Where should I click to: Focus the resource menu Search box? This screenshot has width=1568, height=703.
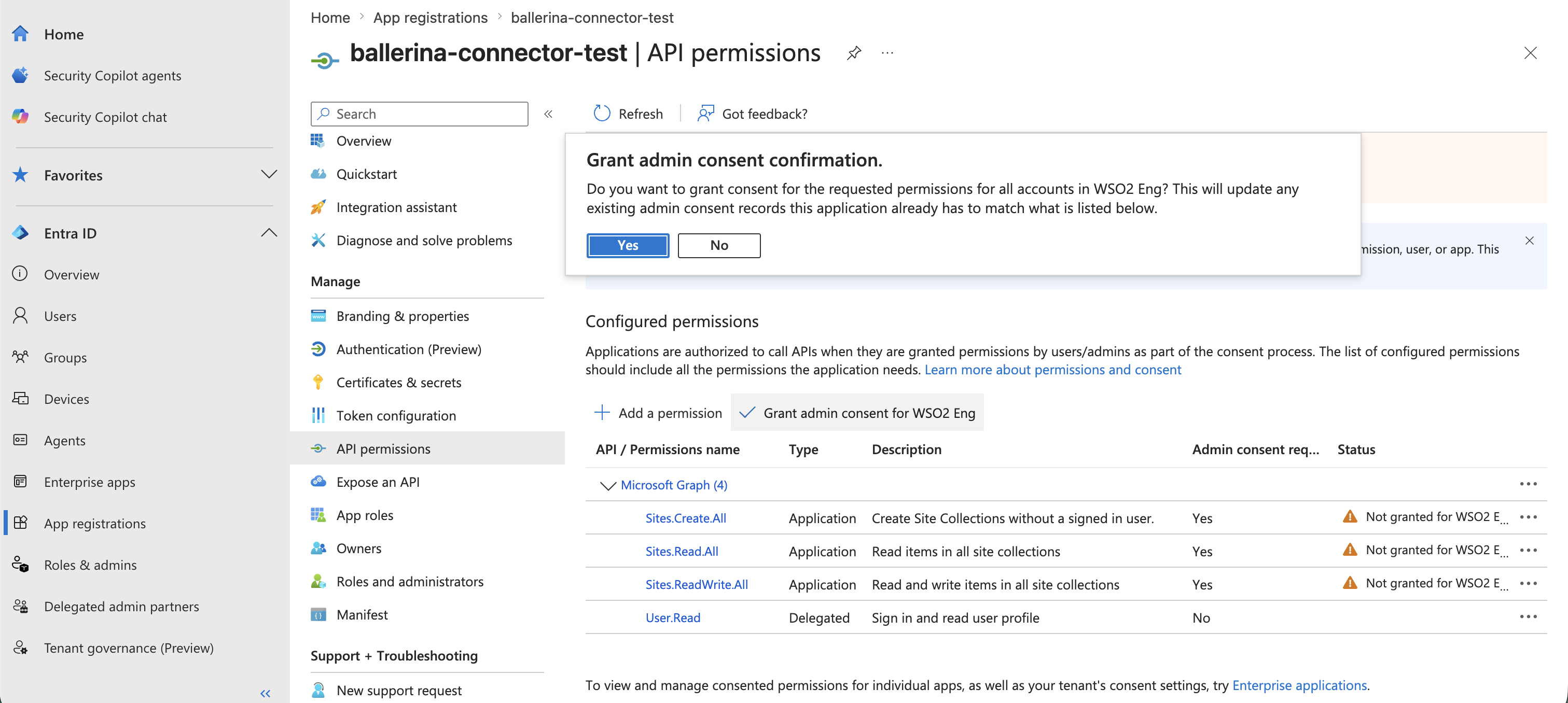pos(420,114)
